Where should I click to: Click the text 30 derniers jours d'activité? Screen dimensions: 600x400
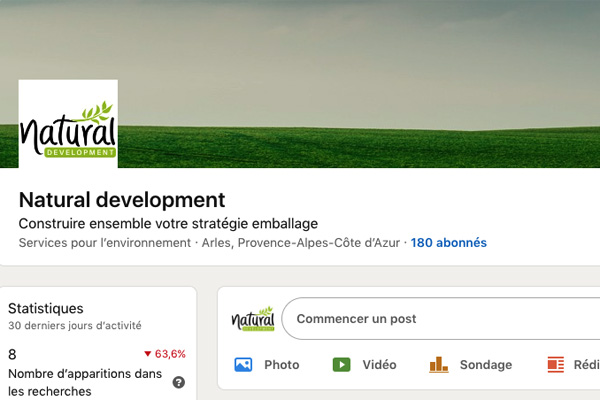tap(75, 326)
